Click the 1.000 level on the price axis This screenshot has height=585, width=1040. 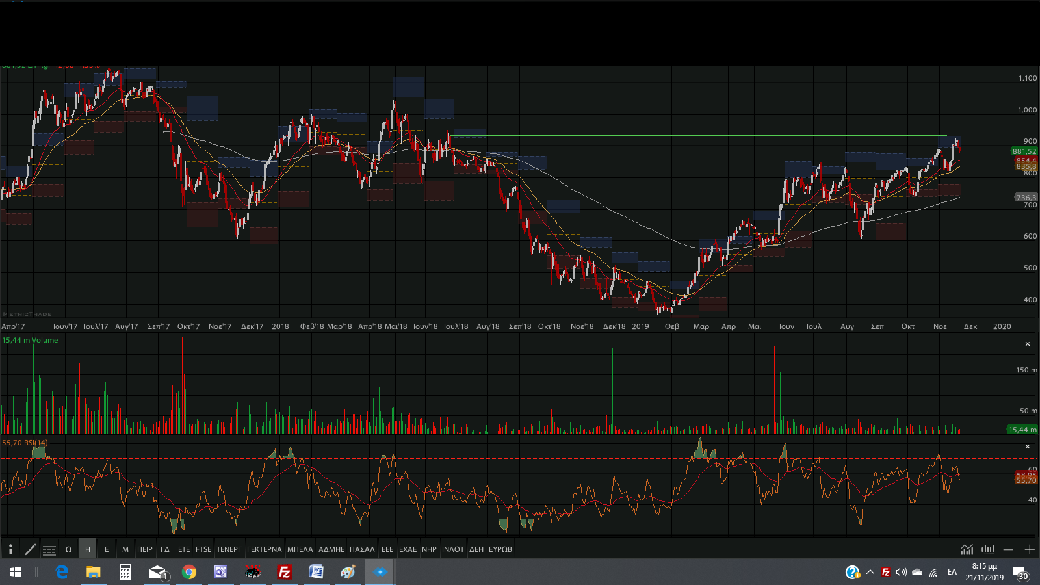[x=1026, y=109]
